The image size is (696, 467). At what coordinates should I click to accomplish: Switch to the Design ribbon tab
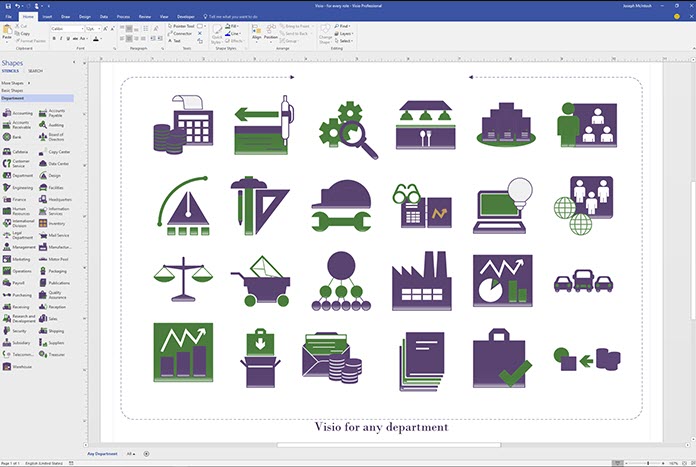84,16
